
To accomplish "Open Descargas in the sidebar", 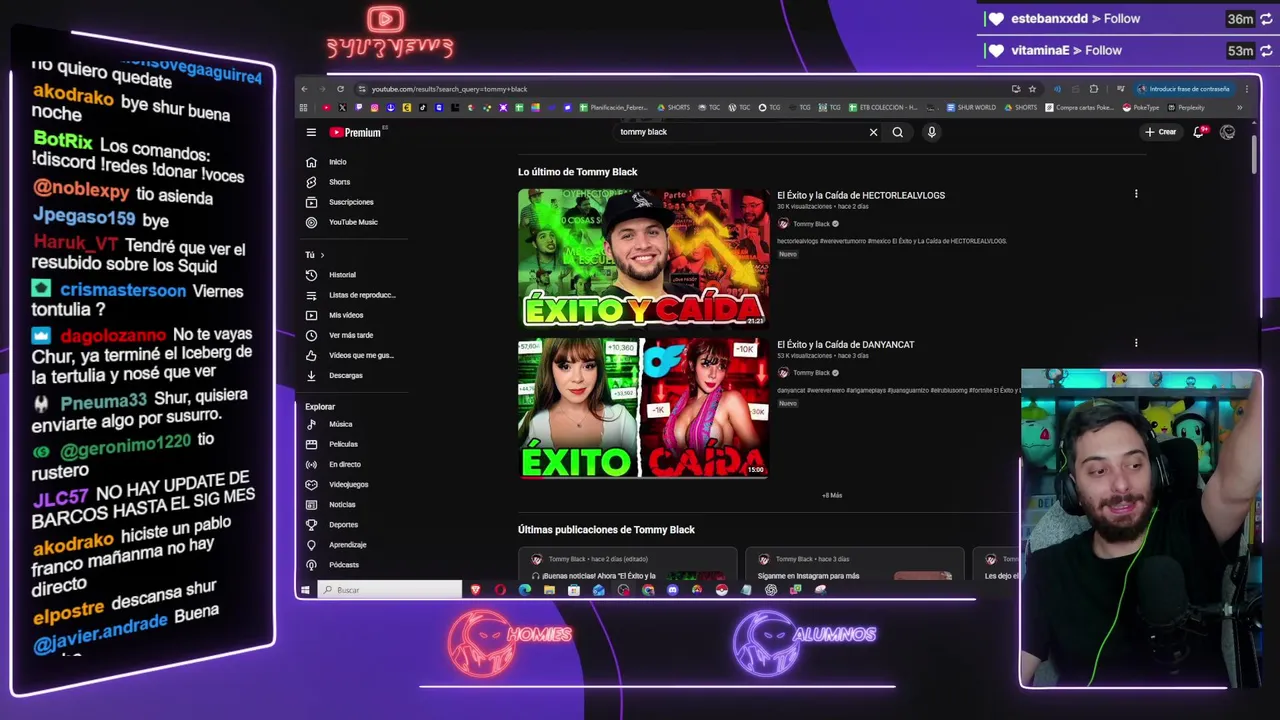I will coord(345,375).
